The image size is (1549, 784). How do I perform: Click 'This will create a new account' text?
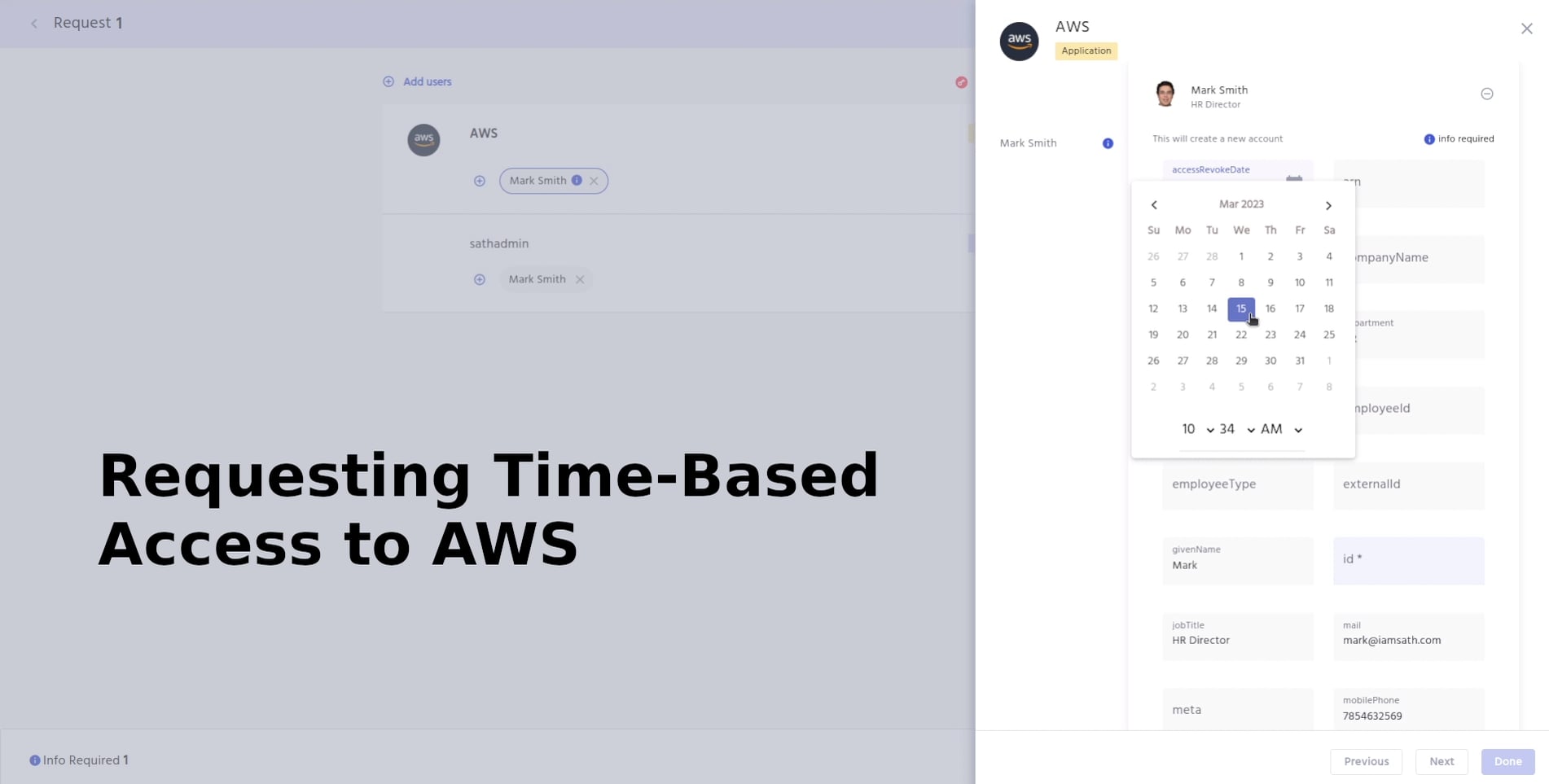click(x=1218, y=139)
